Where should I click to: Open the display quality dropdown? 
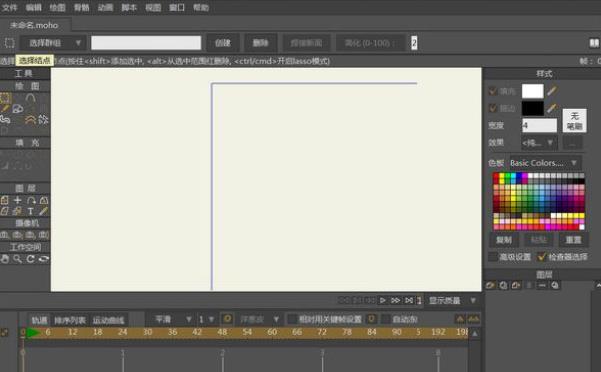453,301
